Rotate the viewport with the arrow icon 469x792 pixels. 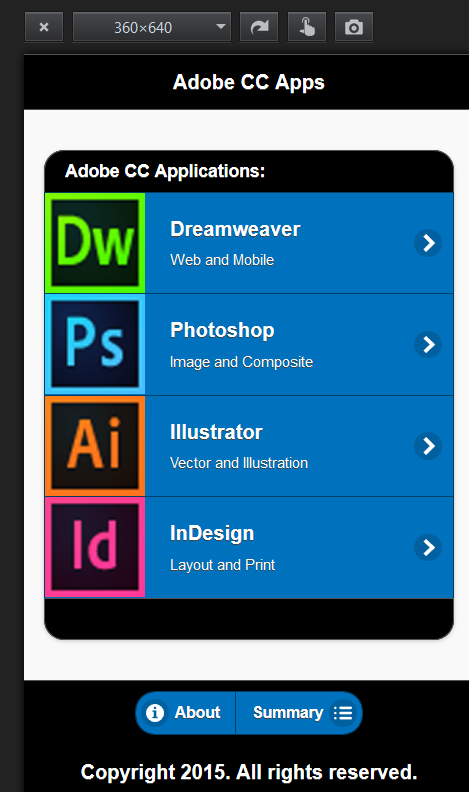[x=259, y=27]
